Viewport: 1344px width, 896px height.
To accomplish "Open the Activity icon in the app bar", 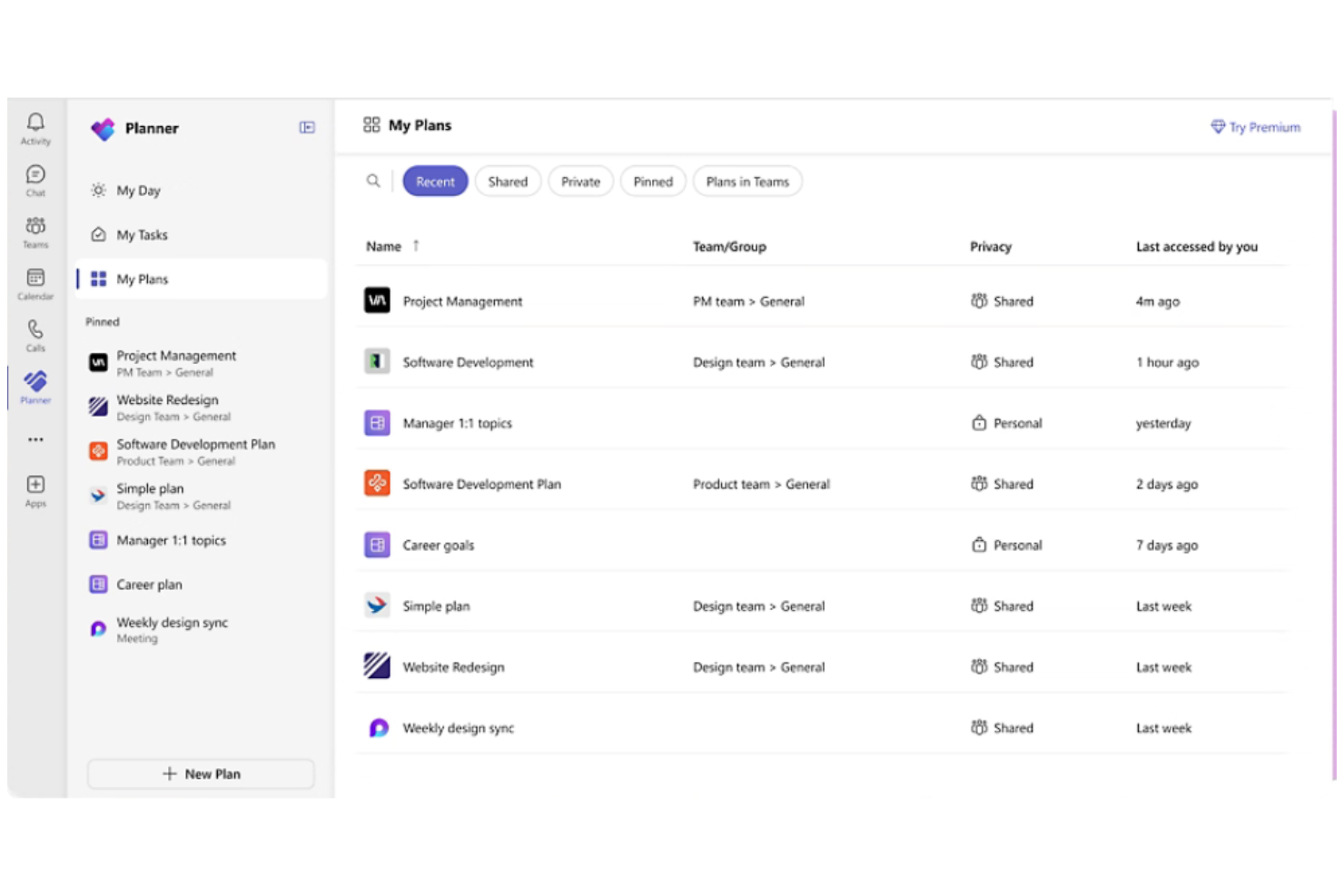I will [x=35, y=123].
